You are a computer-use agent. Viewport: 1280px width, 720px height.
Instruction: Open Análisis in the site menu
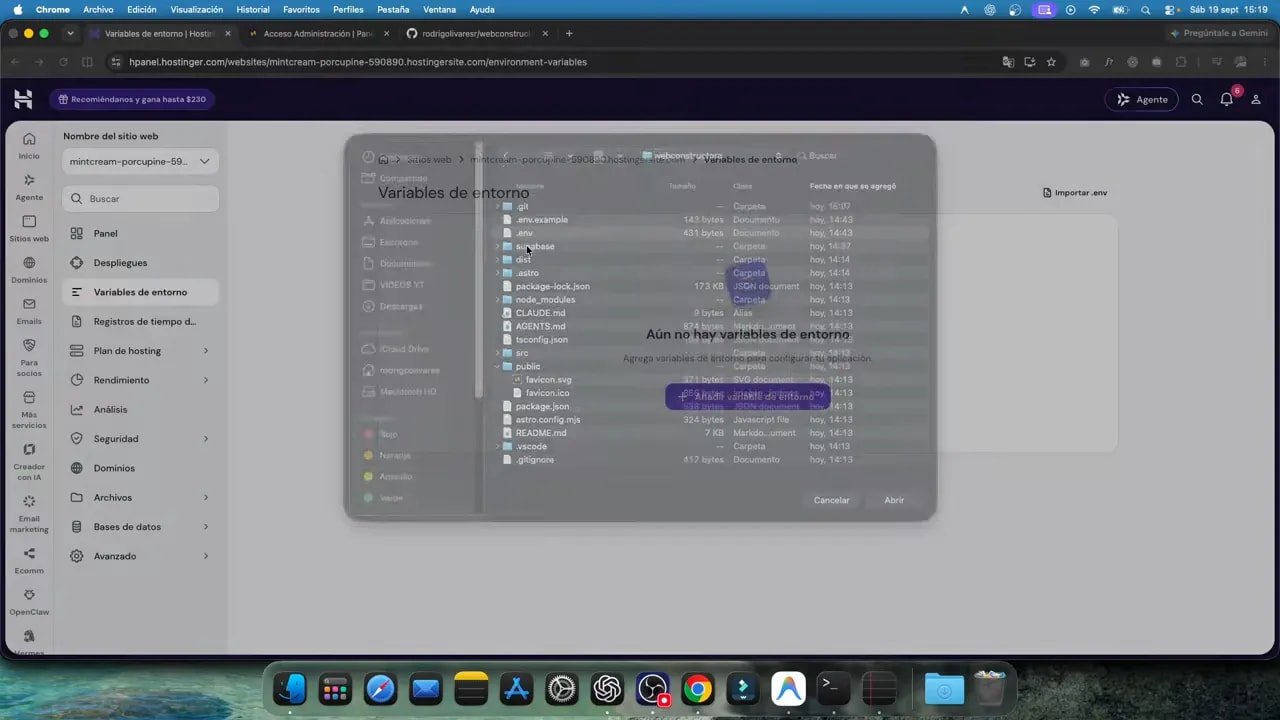(x=141, y=410)
